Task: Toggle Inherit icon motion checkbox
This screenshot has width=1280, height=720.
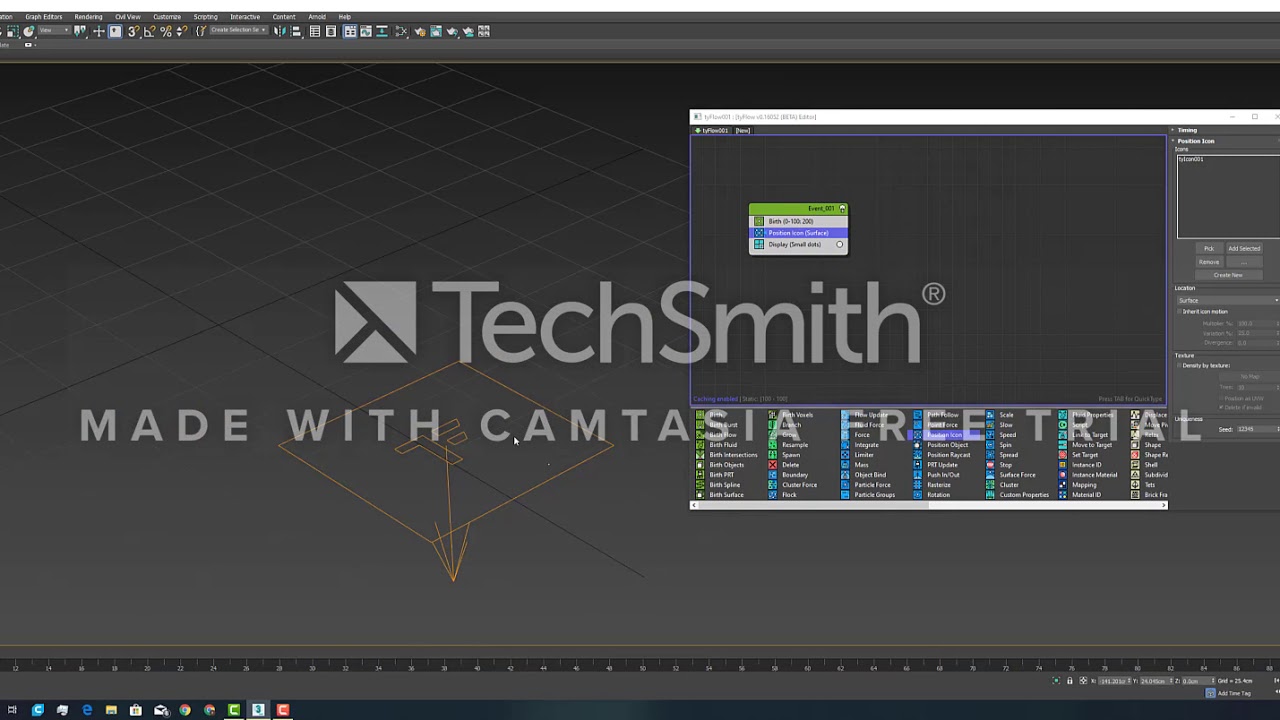Action: point(1179,312)
